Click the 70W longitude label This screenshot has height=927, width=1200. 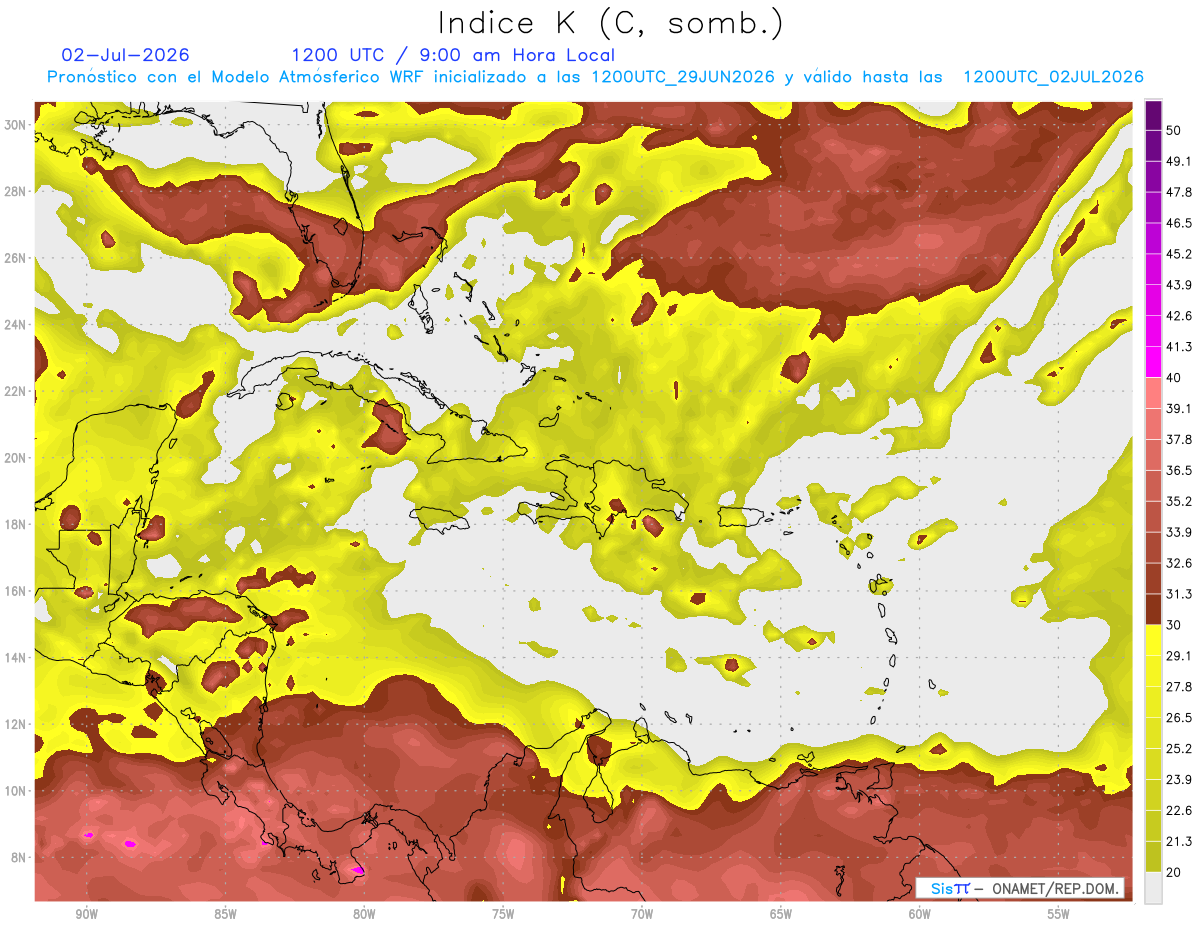[x=642, y=915]
